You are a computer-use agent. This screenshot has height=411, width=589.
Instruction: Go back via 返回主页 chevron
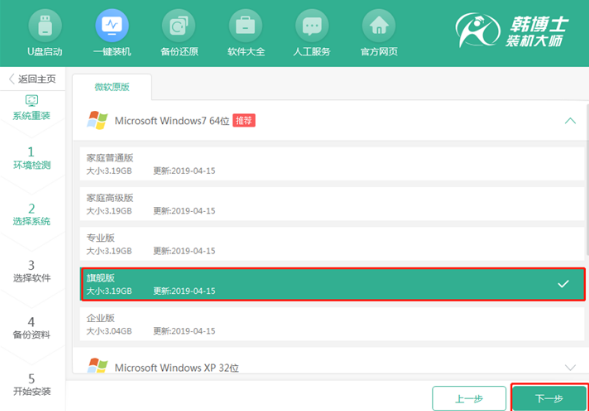(x=12, y=79)
